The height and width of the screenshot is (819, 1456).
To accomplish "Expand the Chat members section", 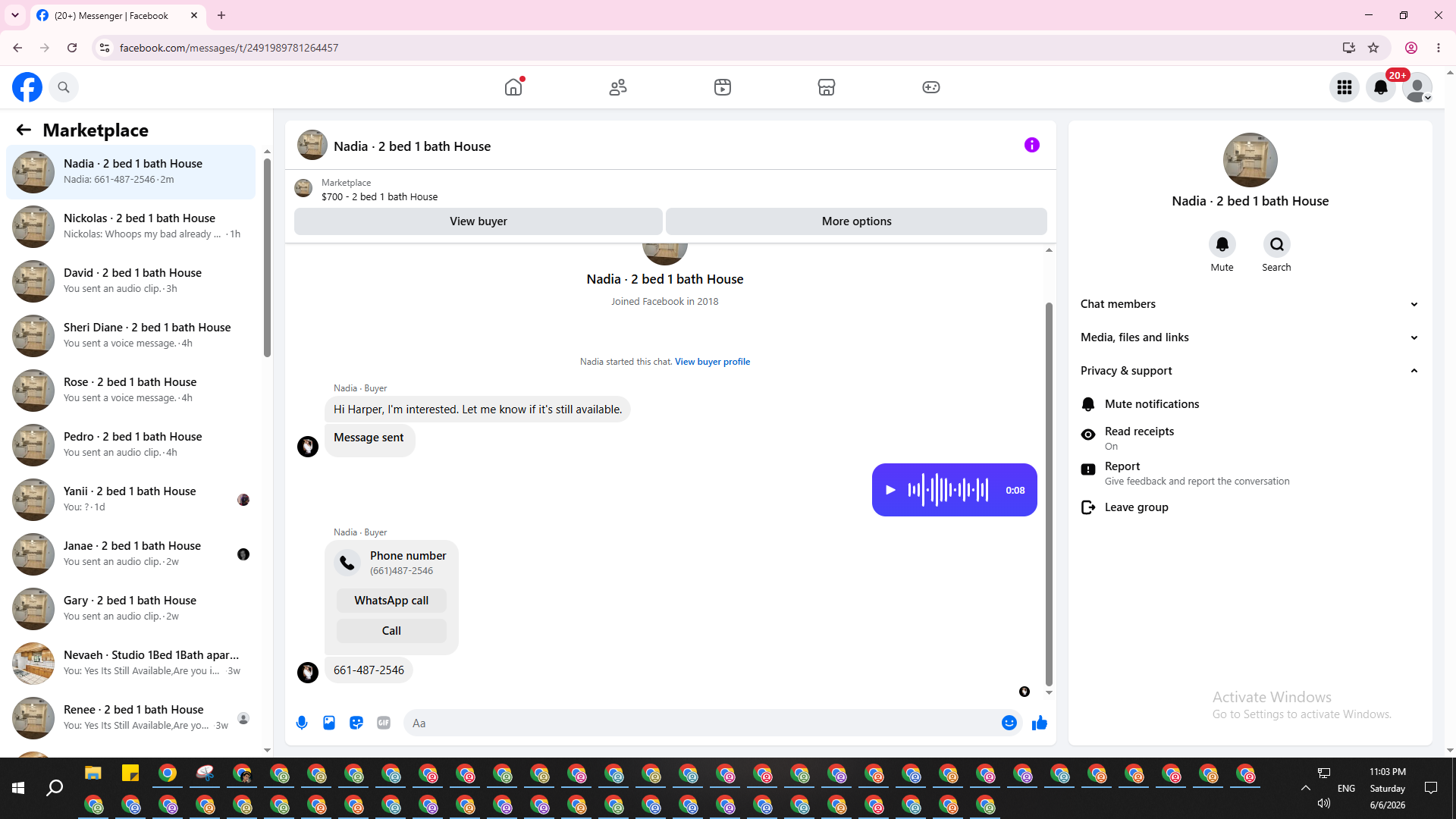I will (1249, 304).
